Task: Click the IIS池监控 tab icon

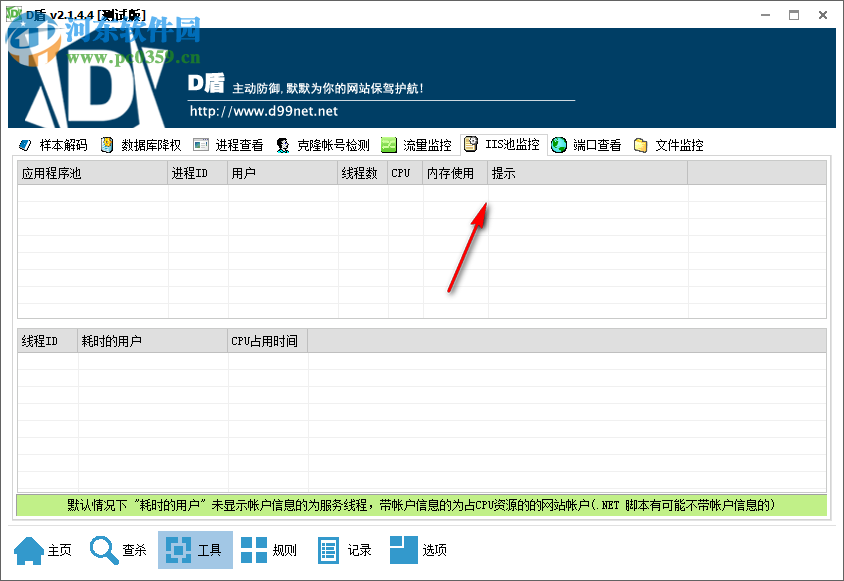Action: (471, 144)
